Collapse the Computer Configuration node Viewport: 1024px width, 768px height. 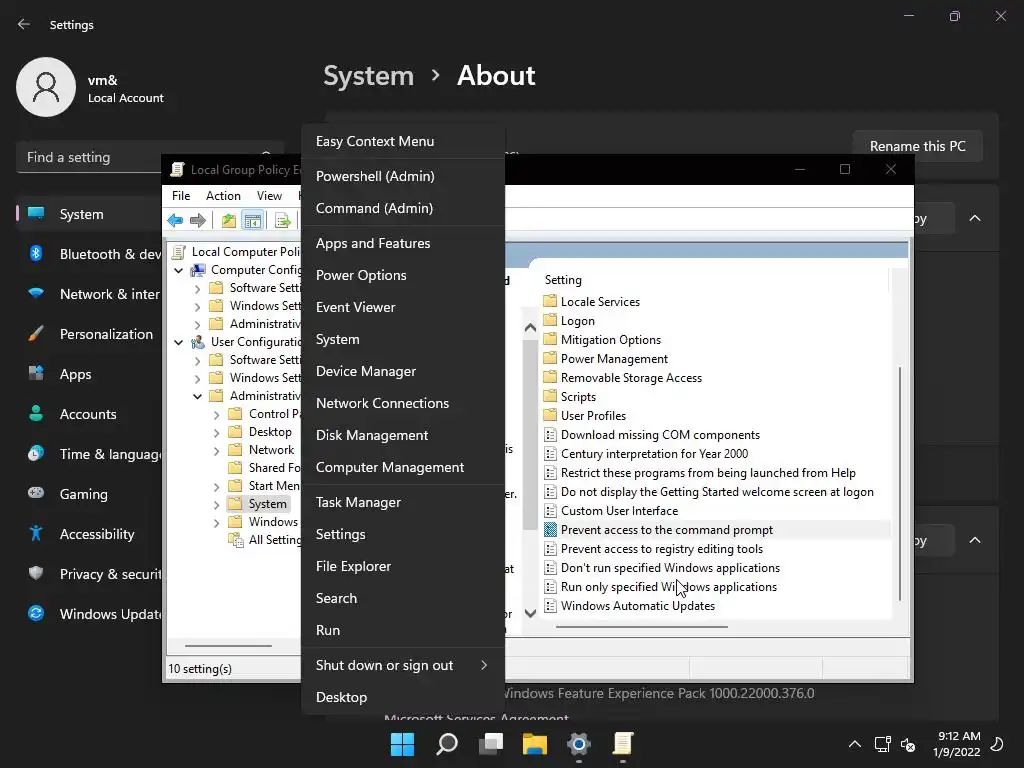178,270
